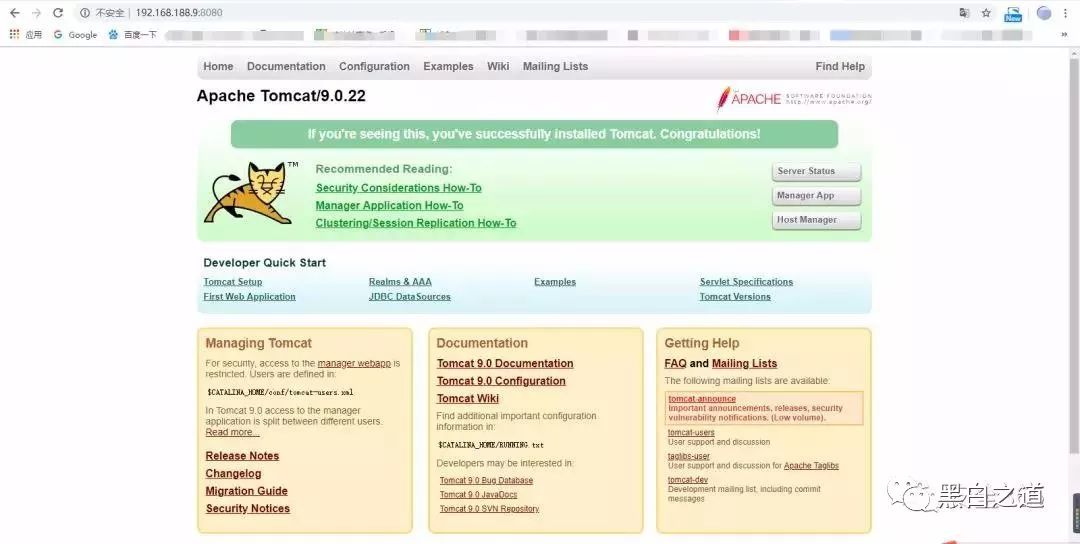Click the Tomcat cat logo
1080x544 pixels.
[x=250, y=193]
